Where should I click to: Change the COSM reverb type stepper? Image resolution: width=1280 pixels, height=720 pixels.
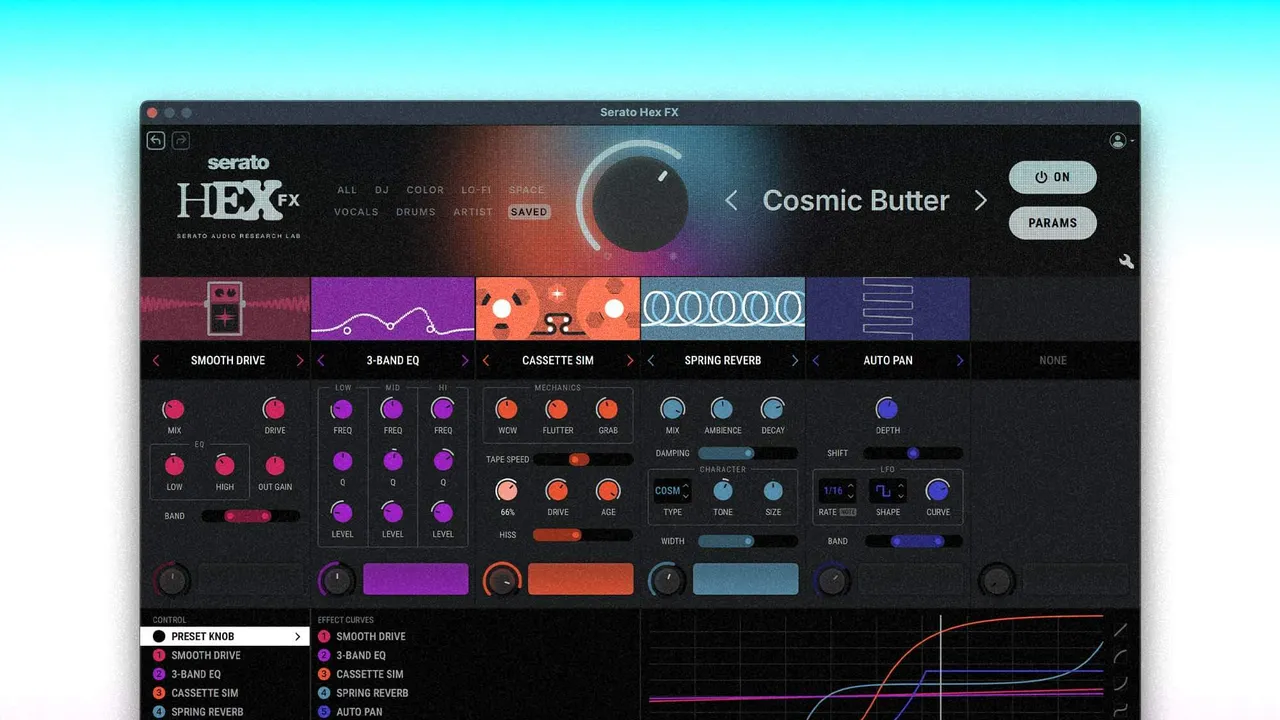pyautogui.click(x=672, y=491)
